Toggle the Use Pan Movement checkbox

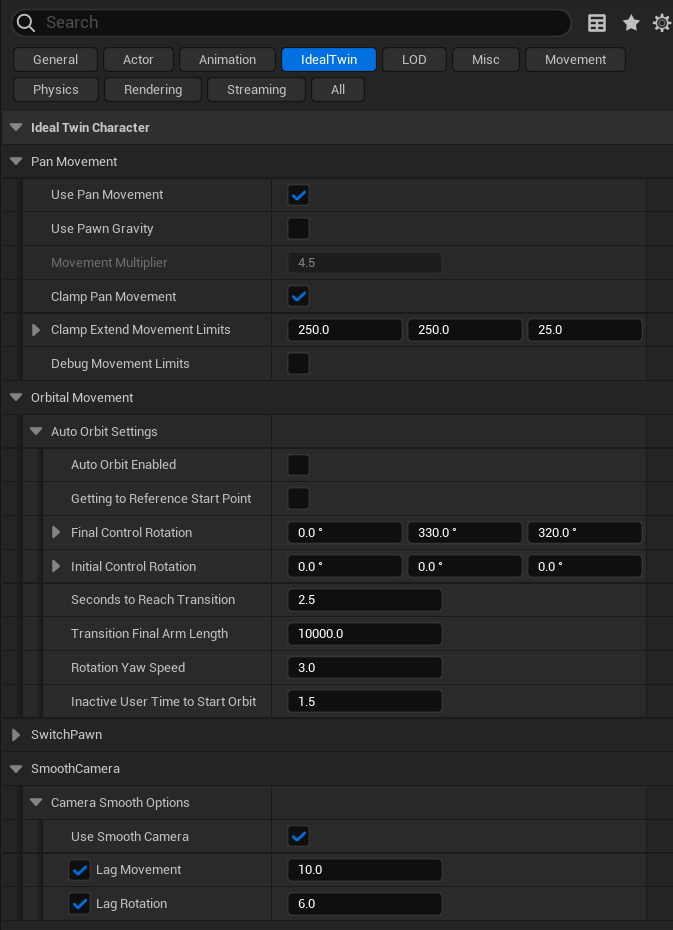click(x=298, y=195)
